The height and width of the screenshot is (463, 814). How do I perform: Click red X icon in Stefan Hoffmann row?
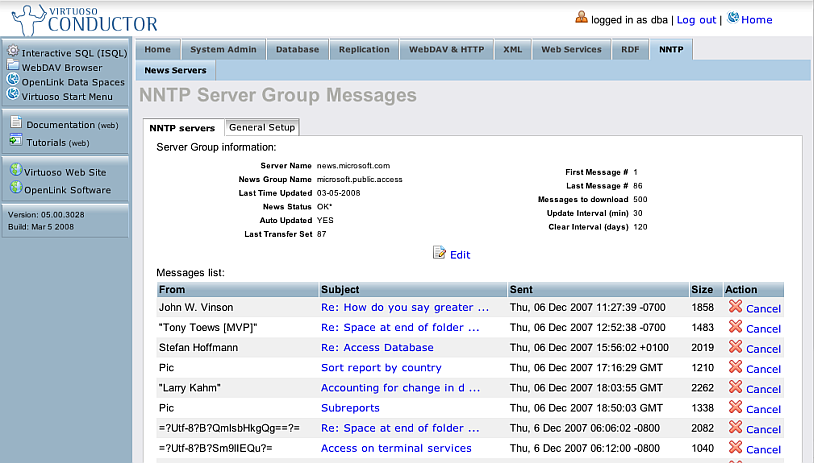[735, 347]
